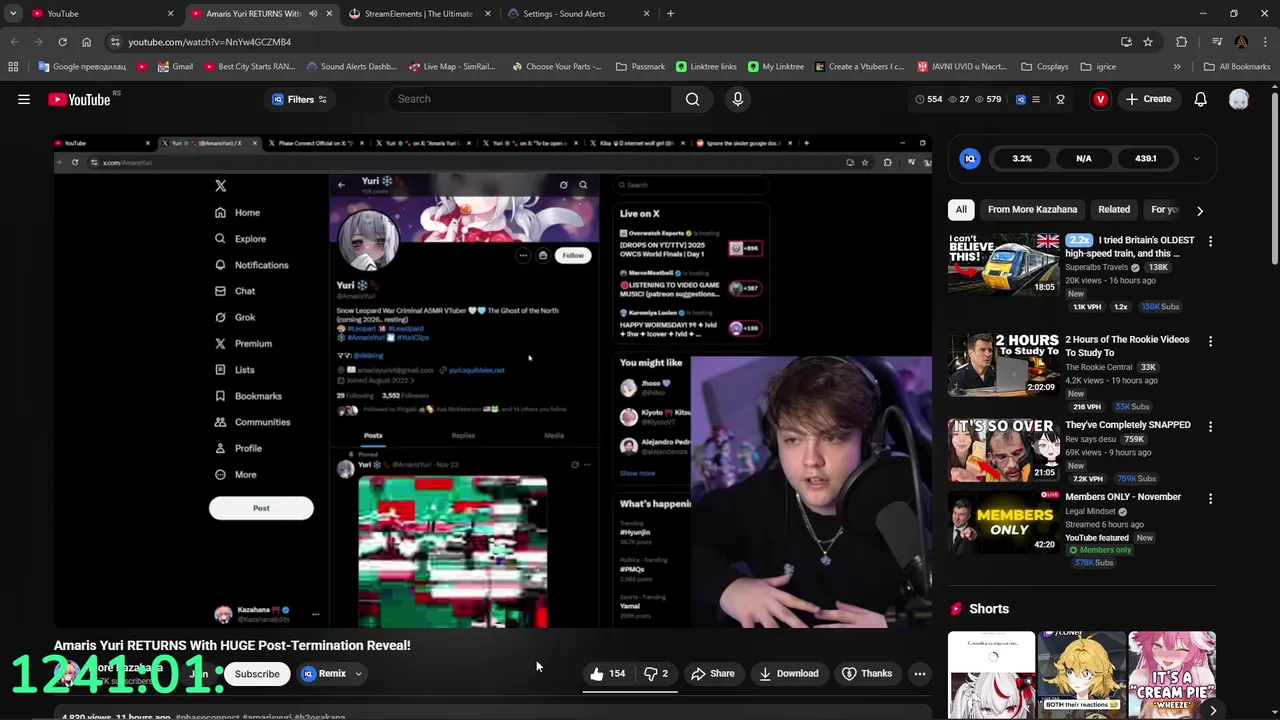Image resolution: width=1280 pixels, height=720 pixels.
Task: Open more actions ellipsis under video
Action: coord(920,673)
